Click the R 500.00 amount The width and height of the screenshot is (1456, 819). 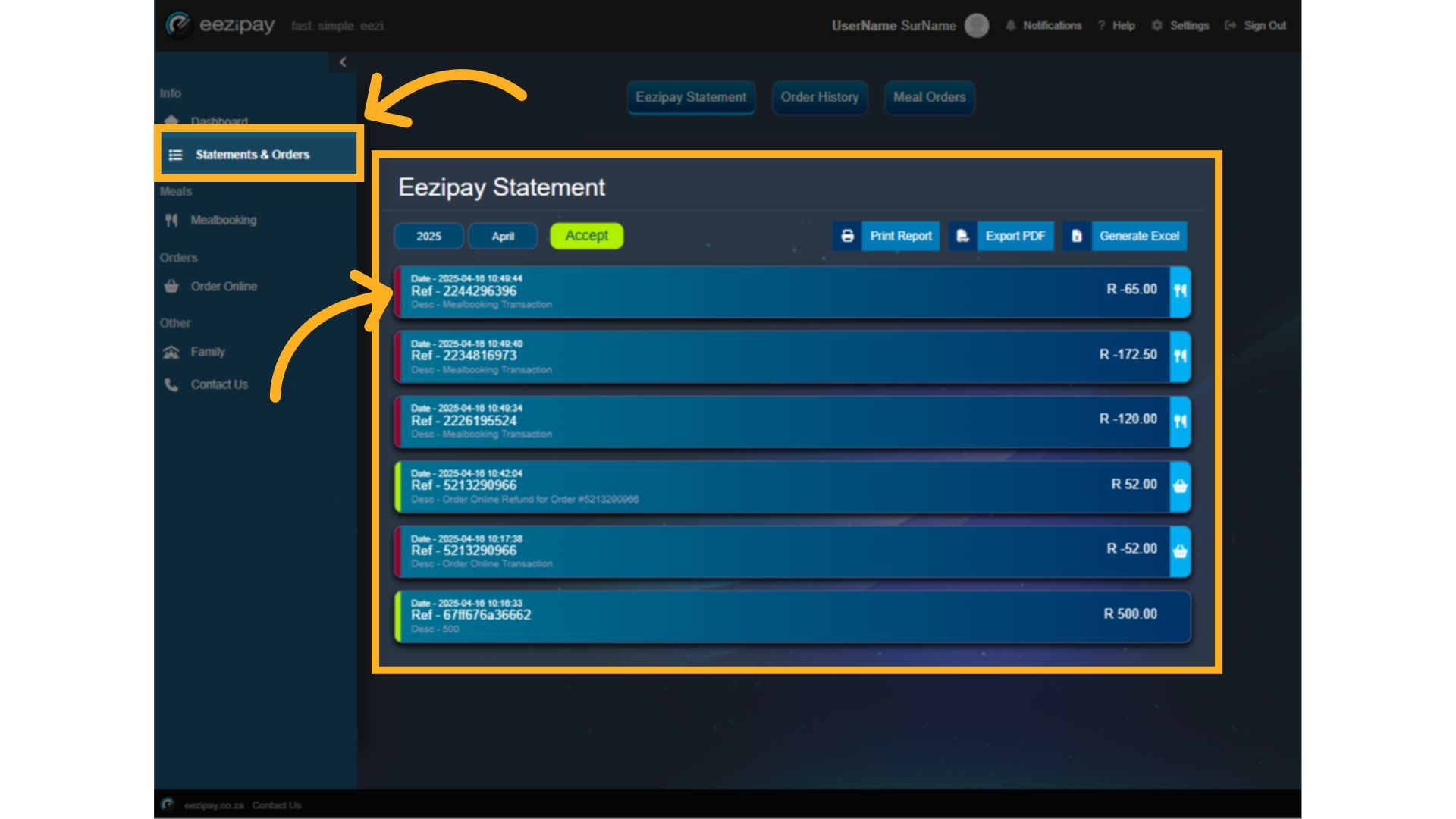coord(1130,614)
